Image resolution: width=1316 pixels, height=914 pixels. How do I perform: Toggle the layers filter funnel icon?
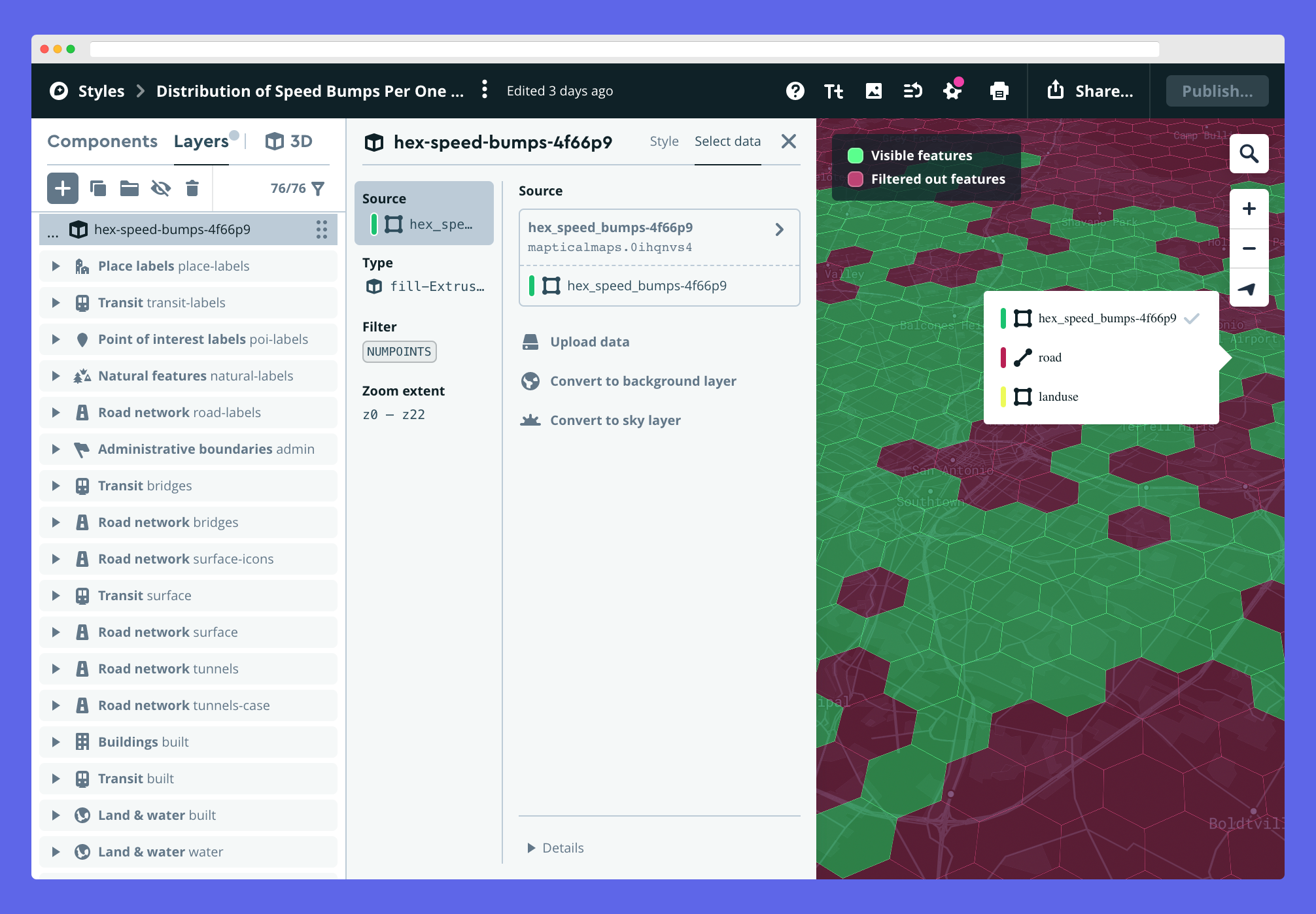pos(319,189)
